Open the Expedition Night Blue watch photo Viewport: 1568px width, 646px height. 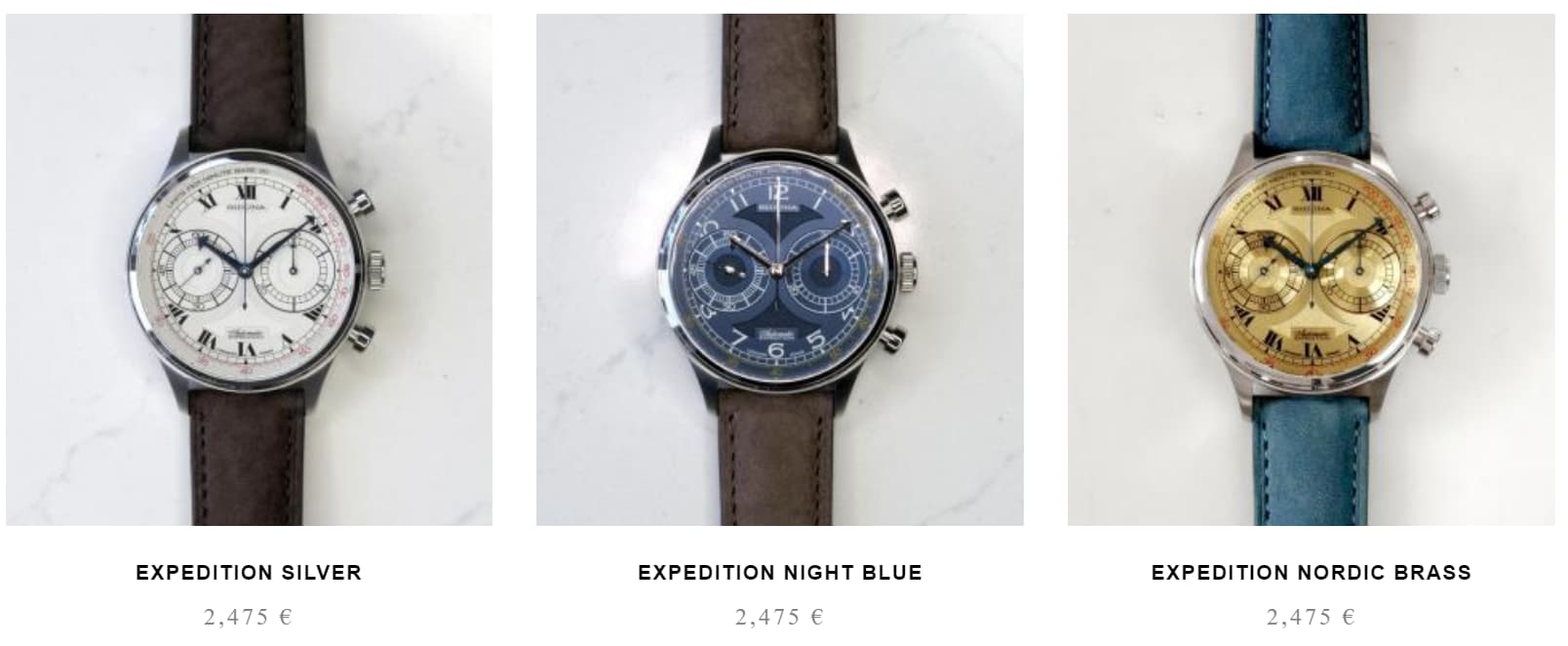(780, 269)
